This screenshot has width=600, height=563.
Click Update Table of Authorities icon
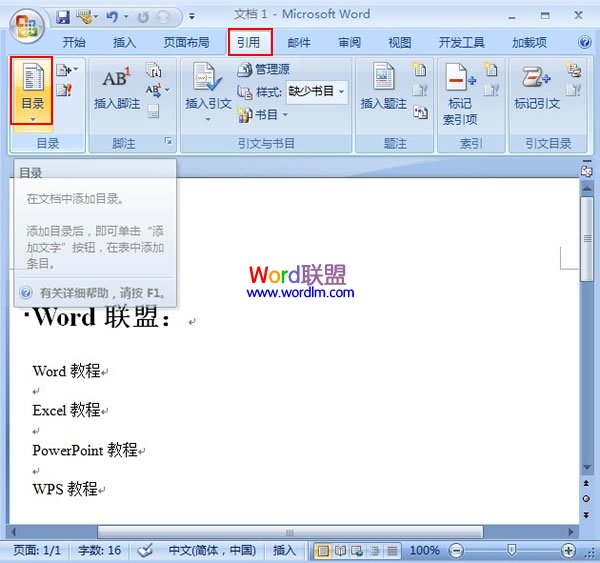(x=573, y=90)
